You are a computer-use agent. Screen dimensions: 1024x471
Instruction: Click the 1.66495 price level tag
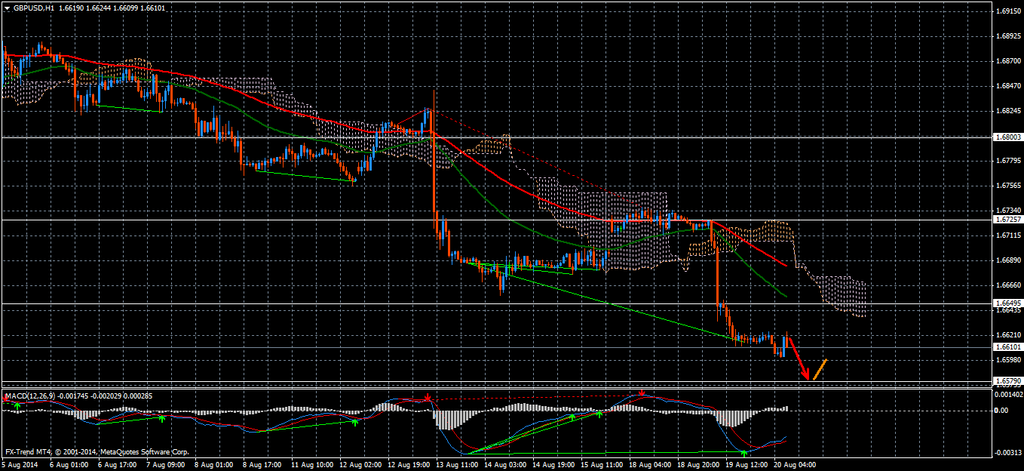1007,302
